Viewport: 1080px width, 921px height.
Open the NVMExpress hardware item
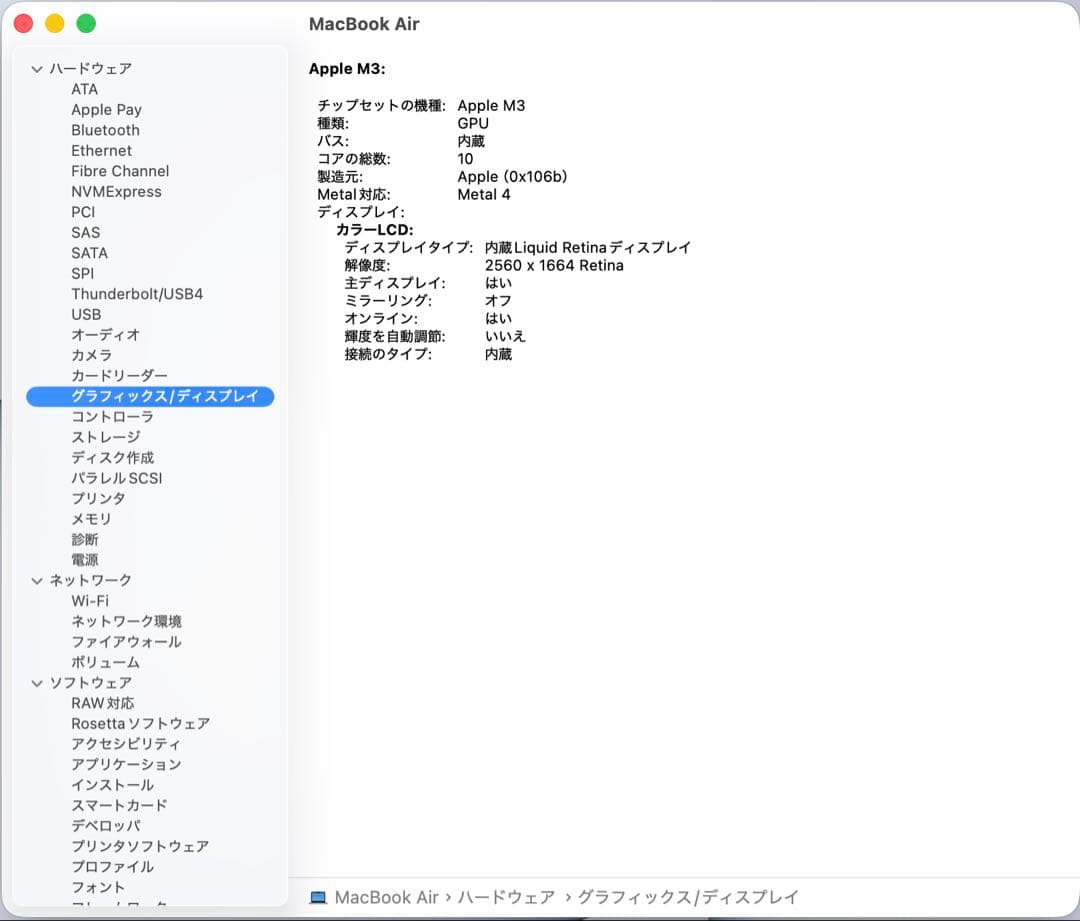[x=116, y=192]
